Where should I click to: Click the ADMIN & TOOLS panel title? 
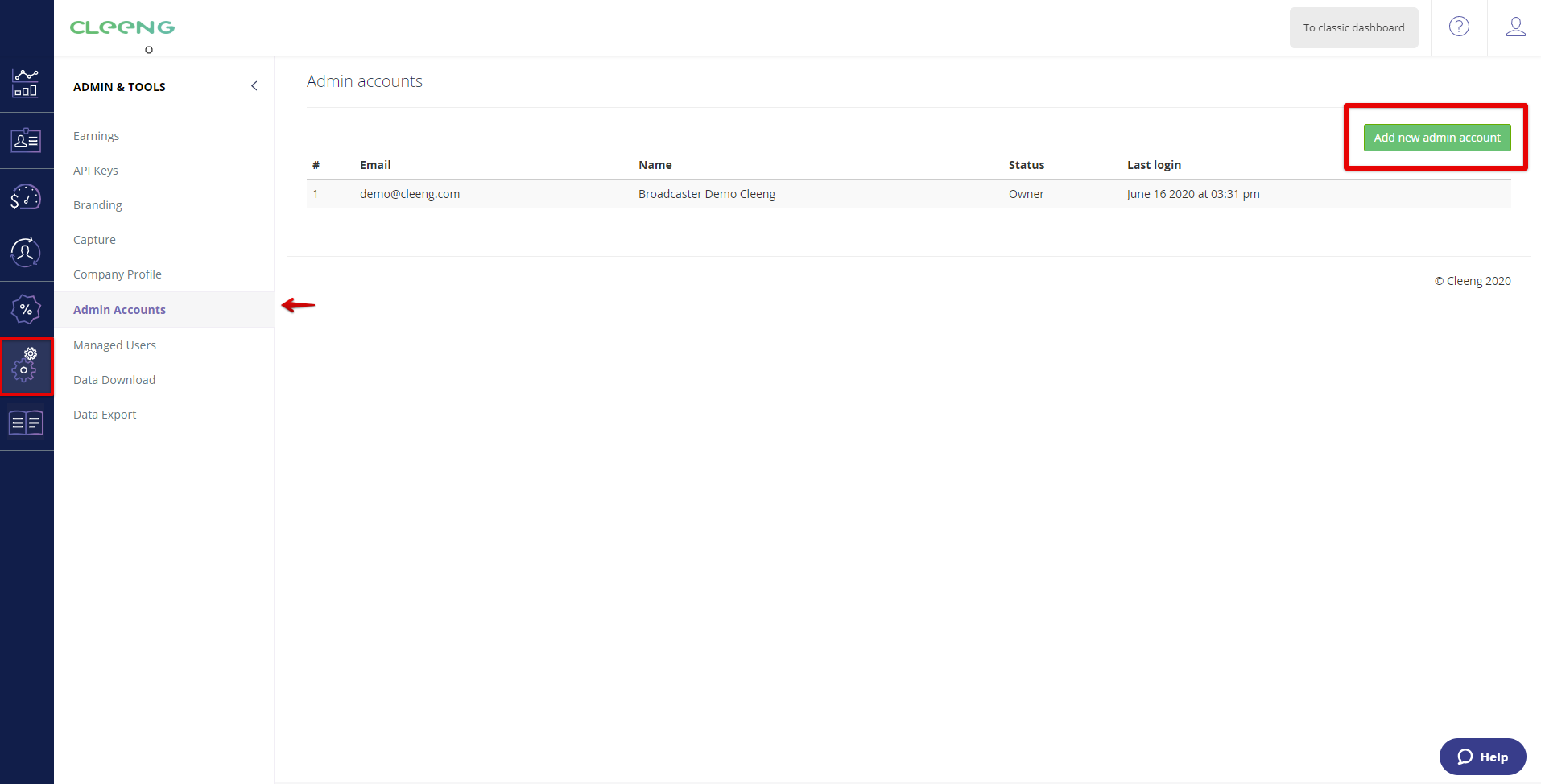pyautogui.click(x=119, y=87)
